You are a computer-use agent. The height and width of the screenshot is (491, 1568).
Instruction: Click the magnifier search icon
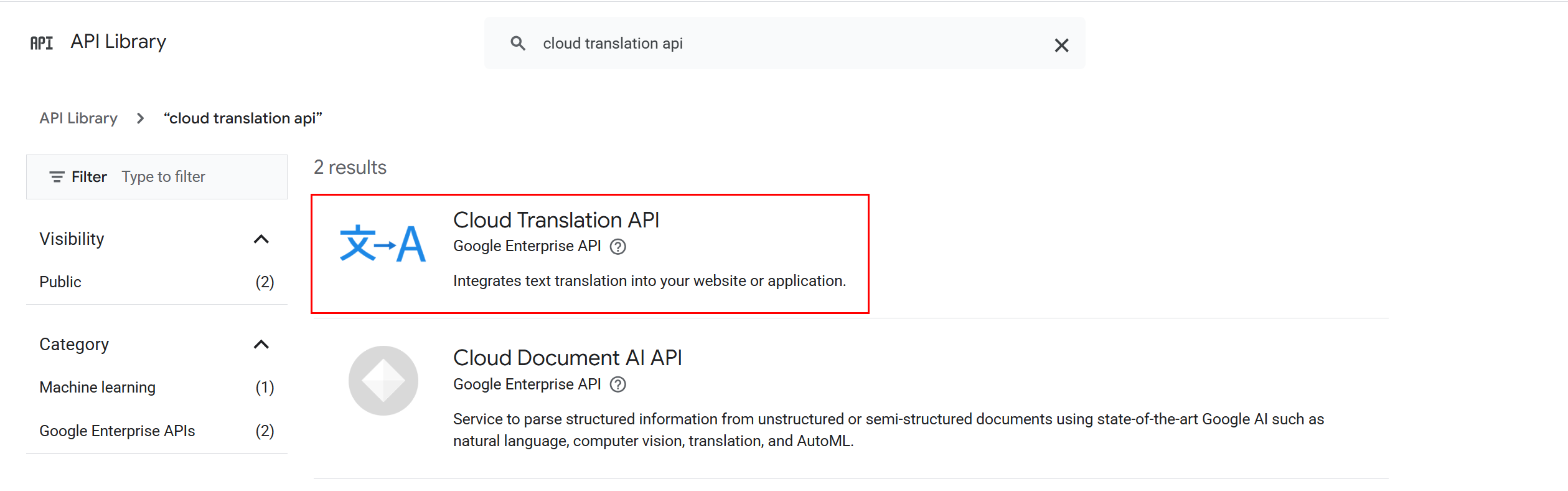[518, 43]
